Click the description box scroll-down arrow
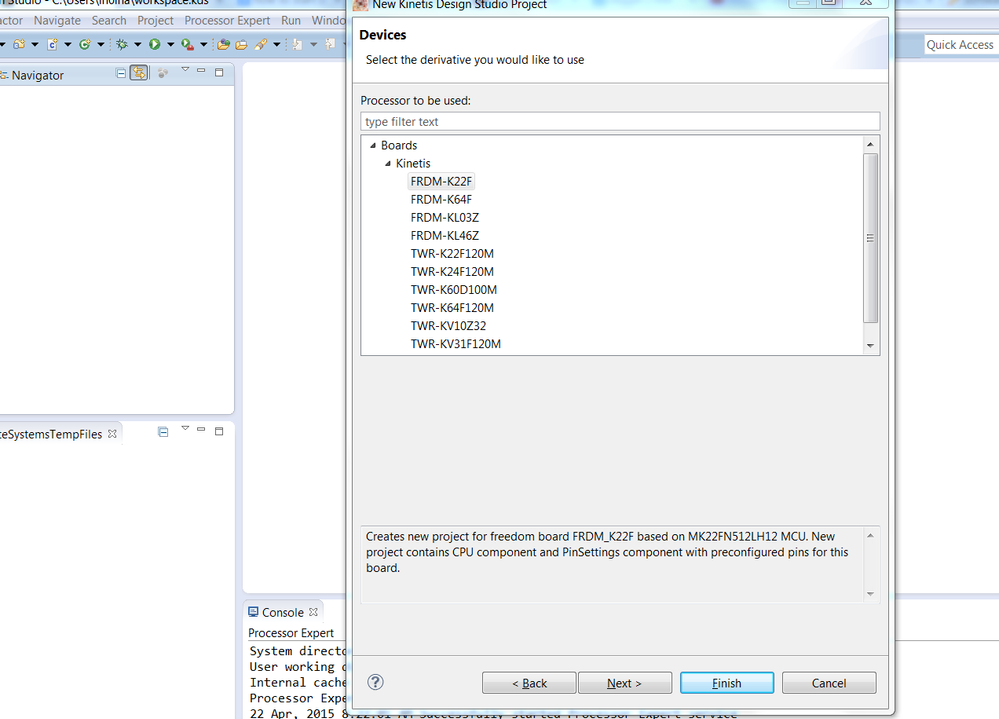The width and height of the screenshot is (999, 719). point(870,594)
